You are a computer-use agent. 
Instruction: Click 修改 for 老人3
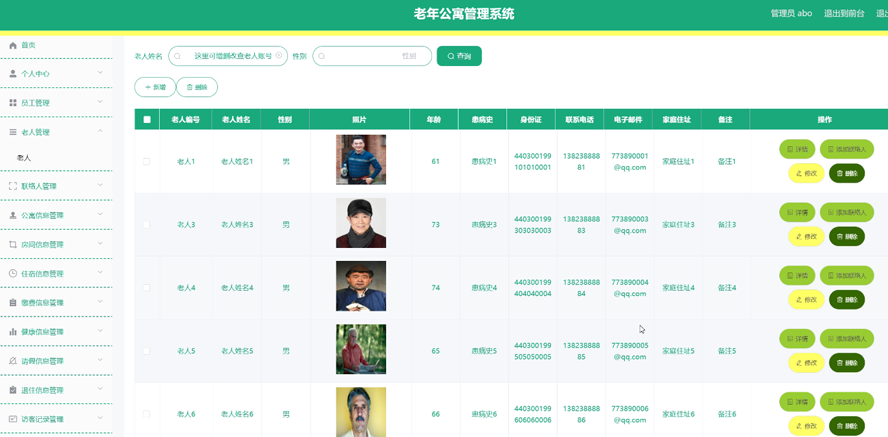pyautogui.click(x=806, y=236)
